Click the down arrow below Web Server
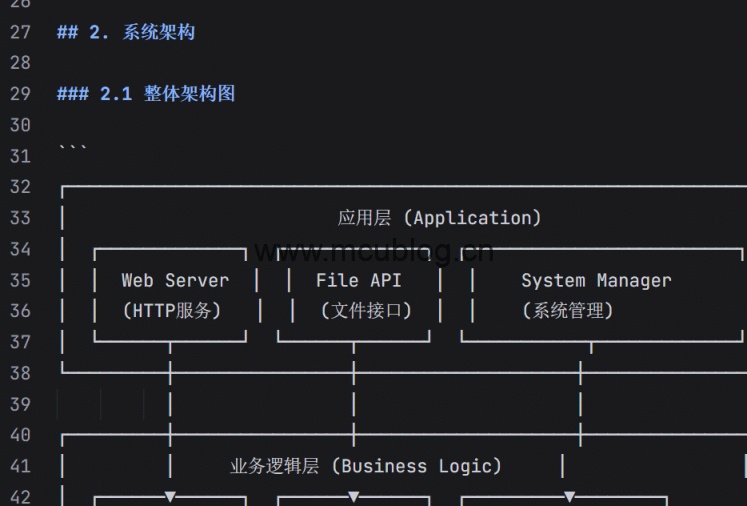The image size is (747, 506). click(x=170, y=496)
